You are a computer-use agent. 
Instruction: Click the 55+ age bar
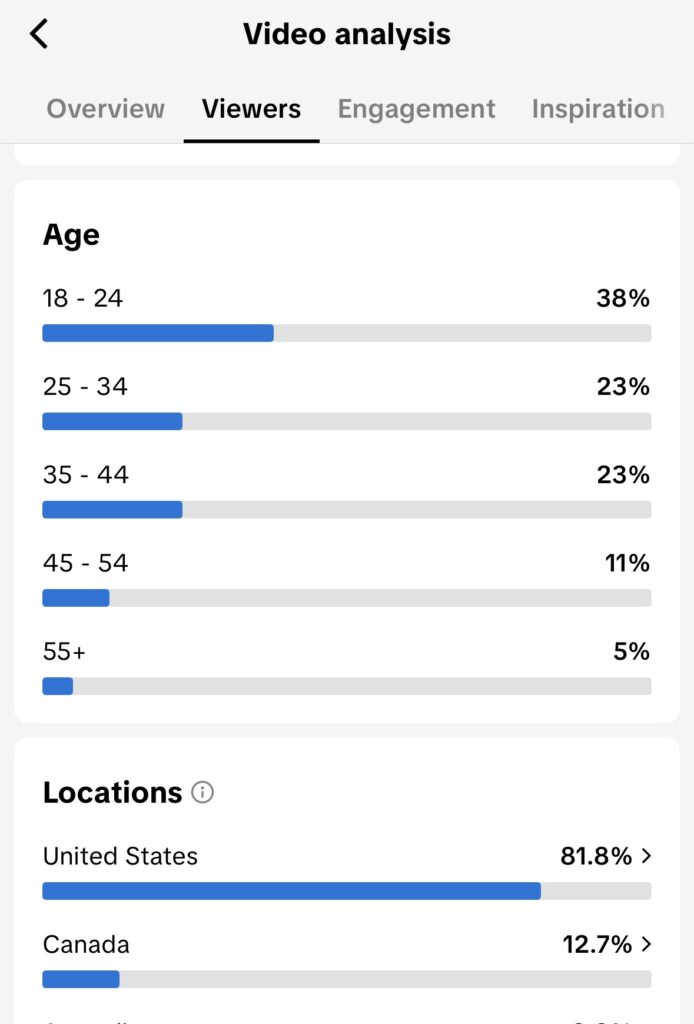[346, 686]
